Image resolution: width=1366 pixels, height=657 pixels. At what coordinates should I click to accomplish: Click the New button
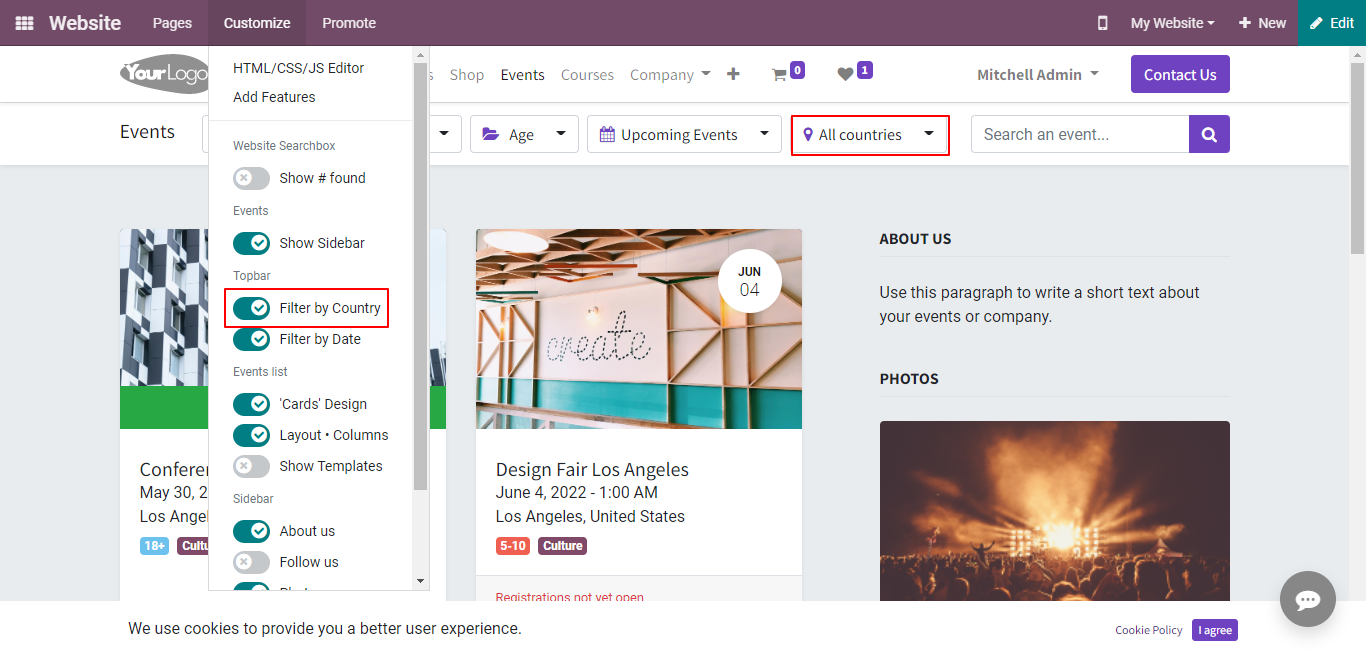(x=1262, y=23)
